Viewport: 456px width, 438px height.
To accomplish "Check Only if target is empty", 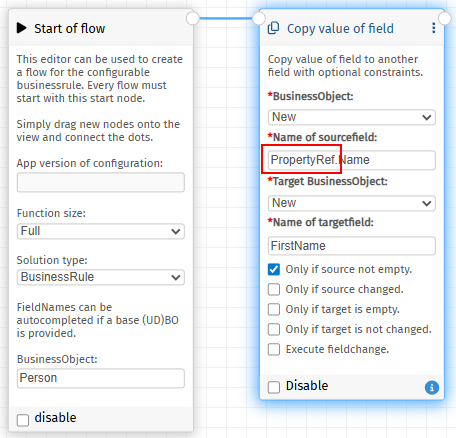I will [x=274, y=309].
